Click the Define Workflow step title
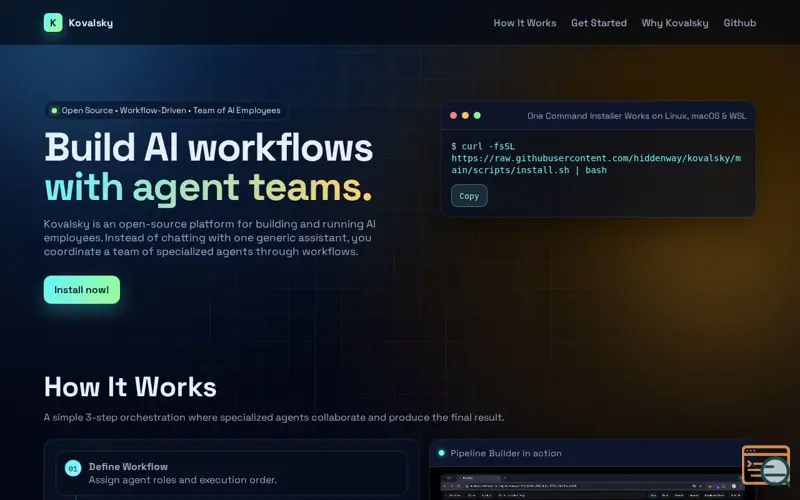 click(x=128, y=466)
